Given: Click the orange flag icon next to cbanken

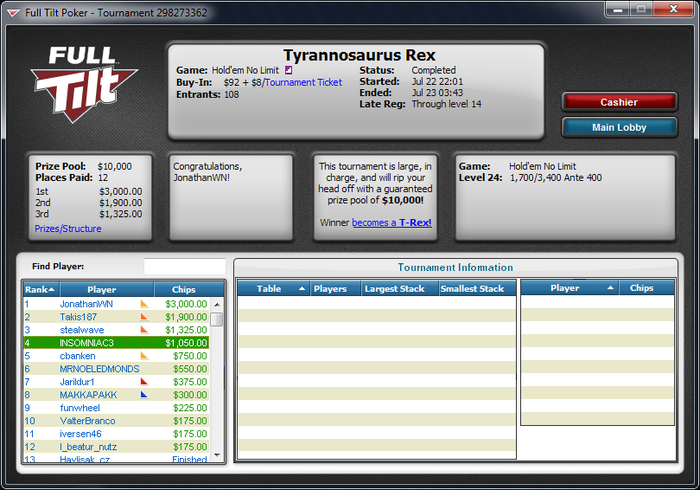Looking at the screenshot, I should pos(144,356).
